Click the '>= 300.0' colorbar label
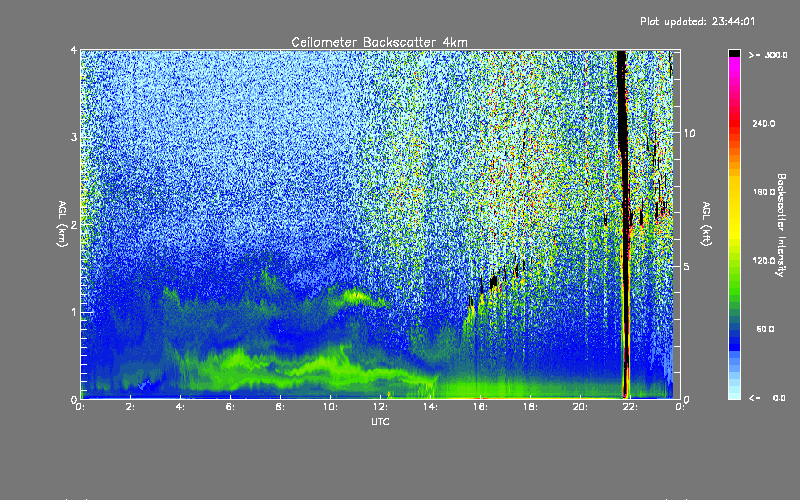The width and height of the screenshot is (800, 500). pyautogui.click(x=768, y=55)
